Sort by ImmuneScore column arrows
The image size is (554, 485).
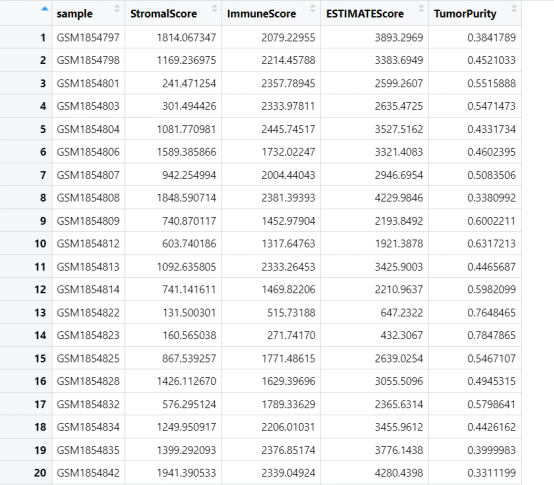pos(312,9)
